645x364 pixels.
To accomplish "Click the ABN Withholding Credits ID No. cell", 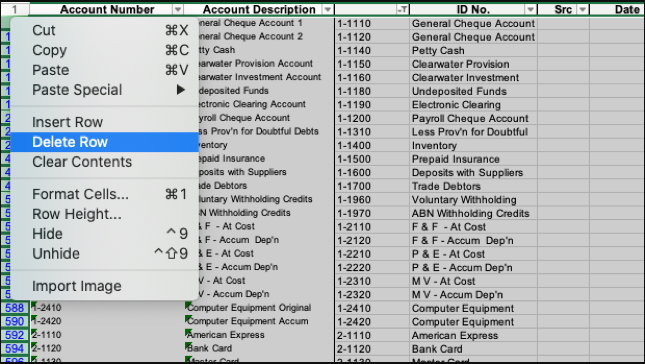I will [473, 213].
